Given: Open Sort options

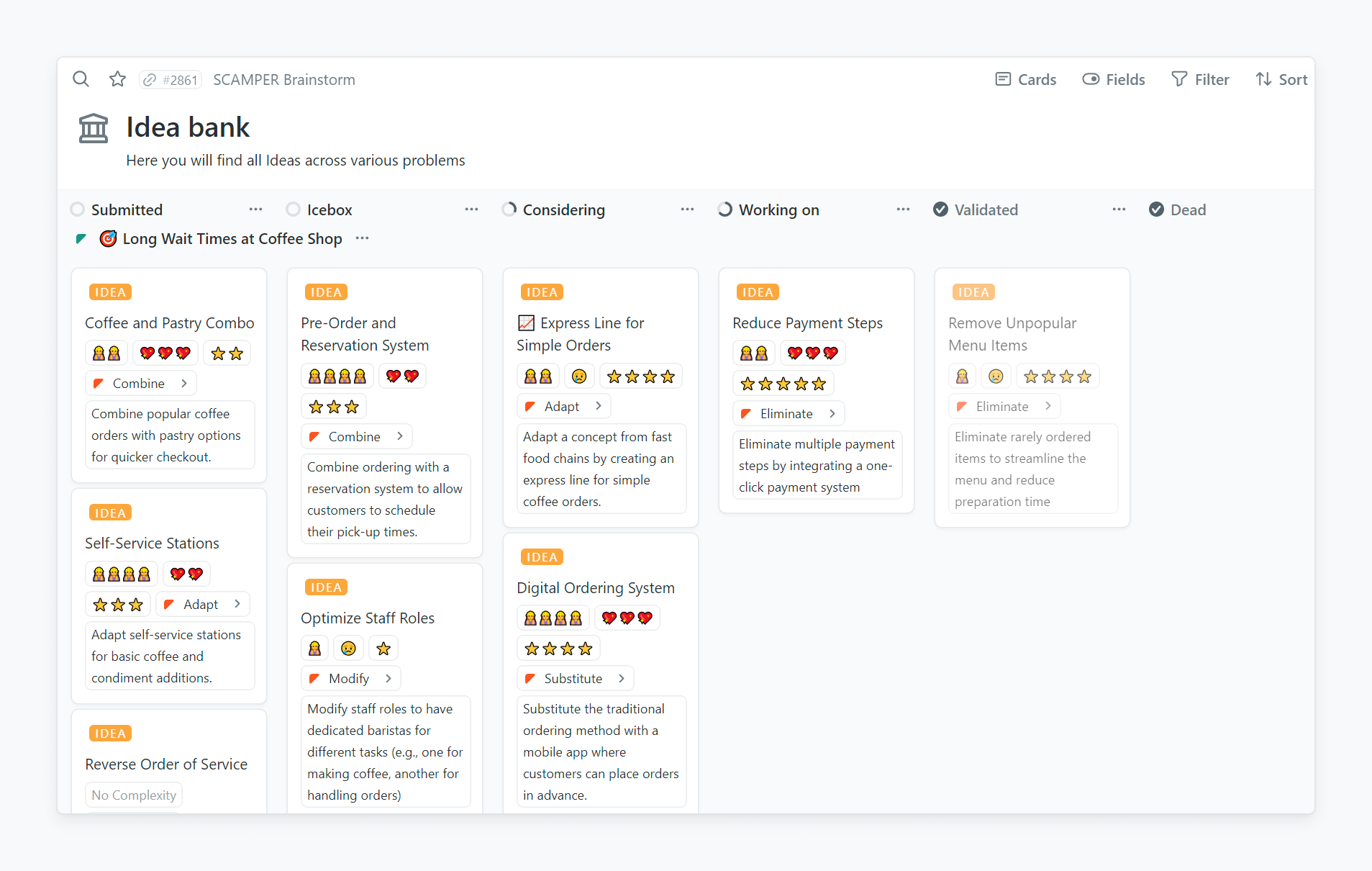Looking at the screenshot, I should (1281, 79).
